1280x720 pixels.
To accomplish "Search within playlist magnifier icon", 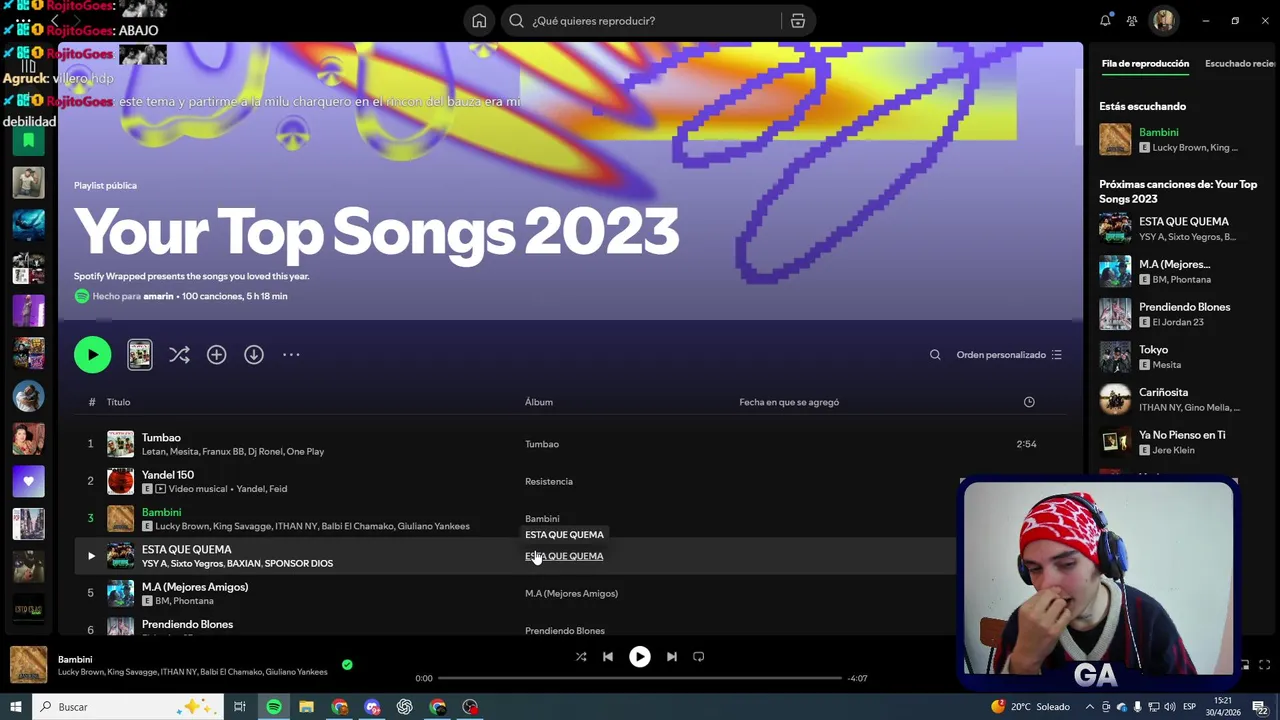I will click(935, 355).
